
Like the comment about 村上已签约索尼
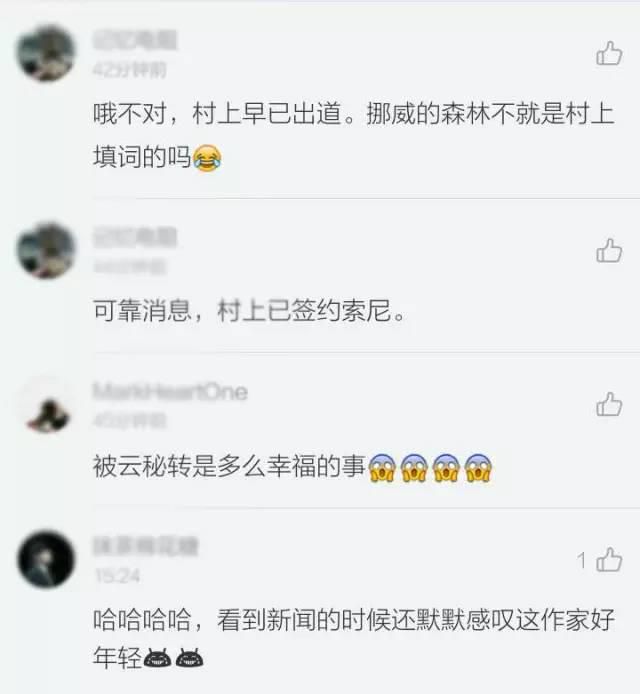click(x=609, y=251)
